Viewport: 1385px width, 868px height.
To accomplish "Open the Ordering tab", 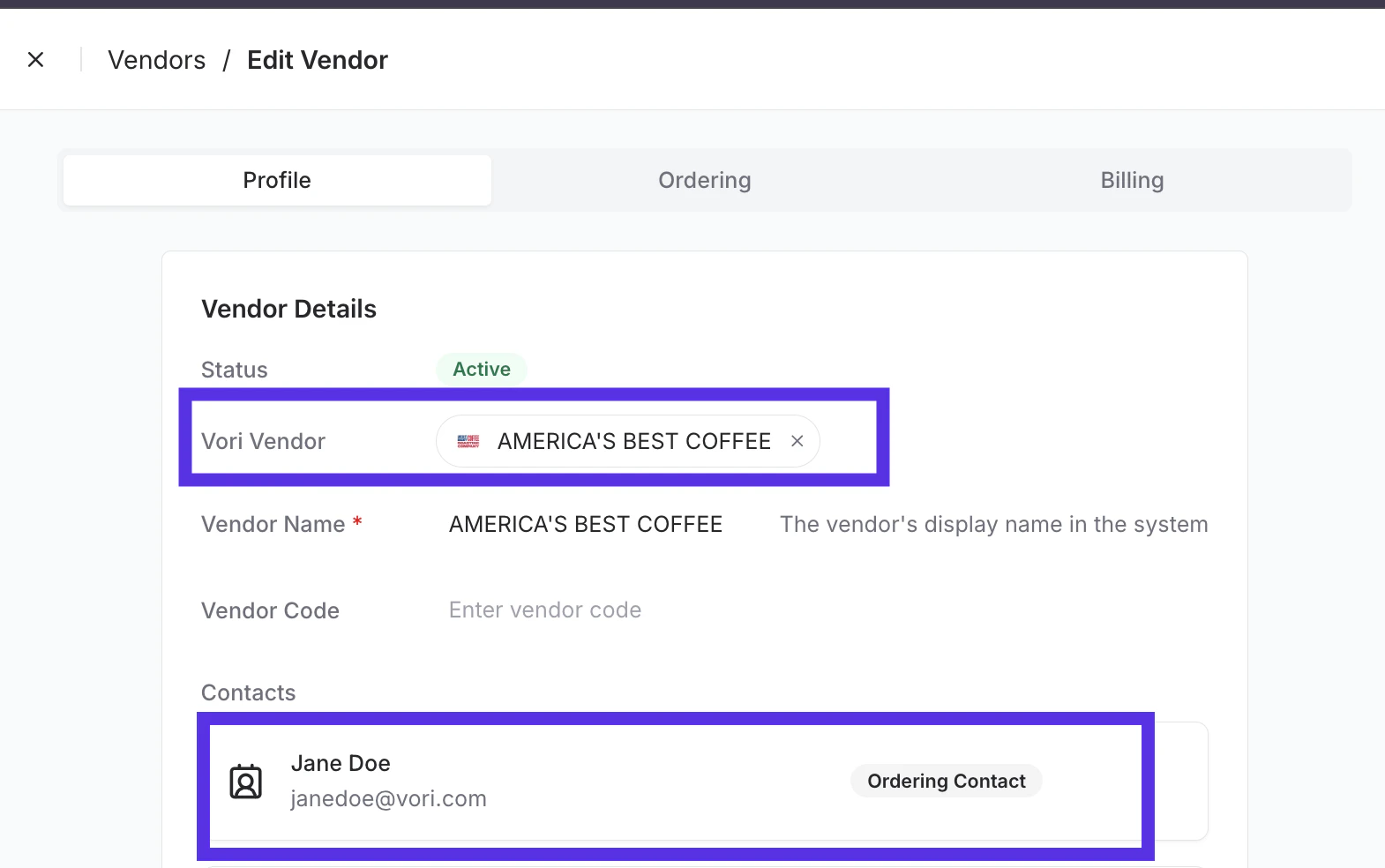I will (x=704, y=180).
